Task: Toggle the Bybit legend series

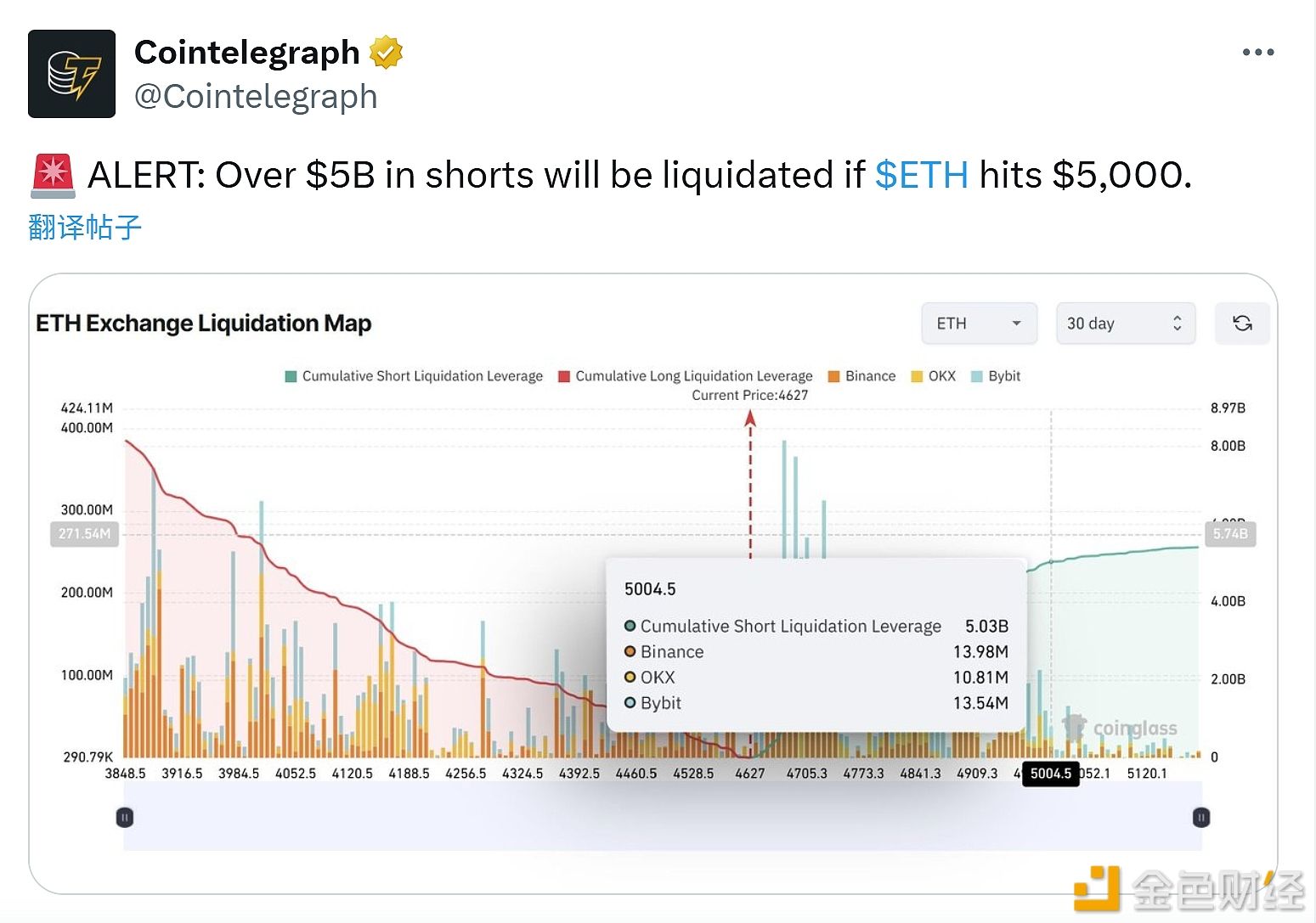Action: click(x=995, y=376)
